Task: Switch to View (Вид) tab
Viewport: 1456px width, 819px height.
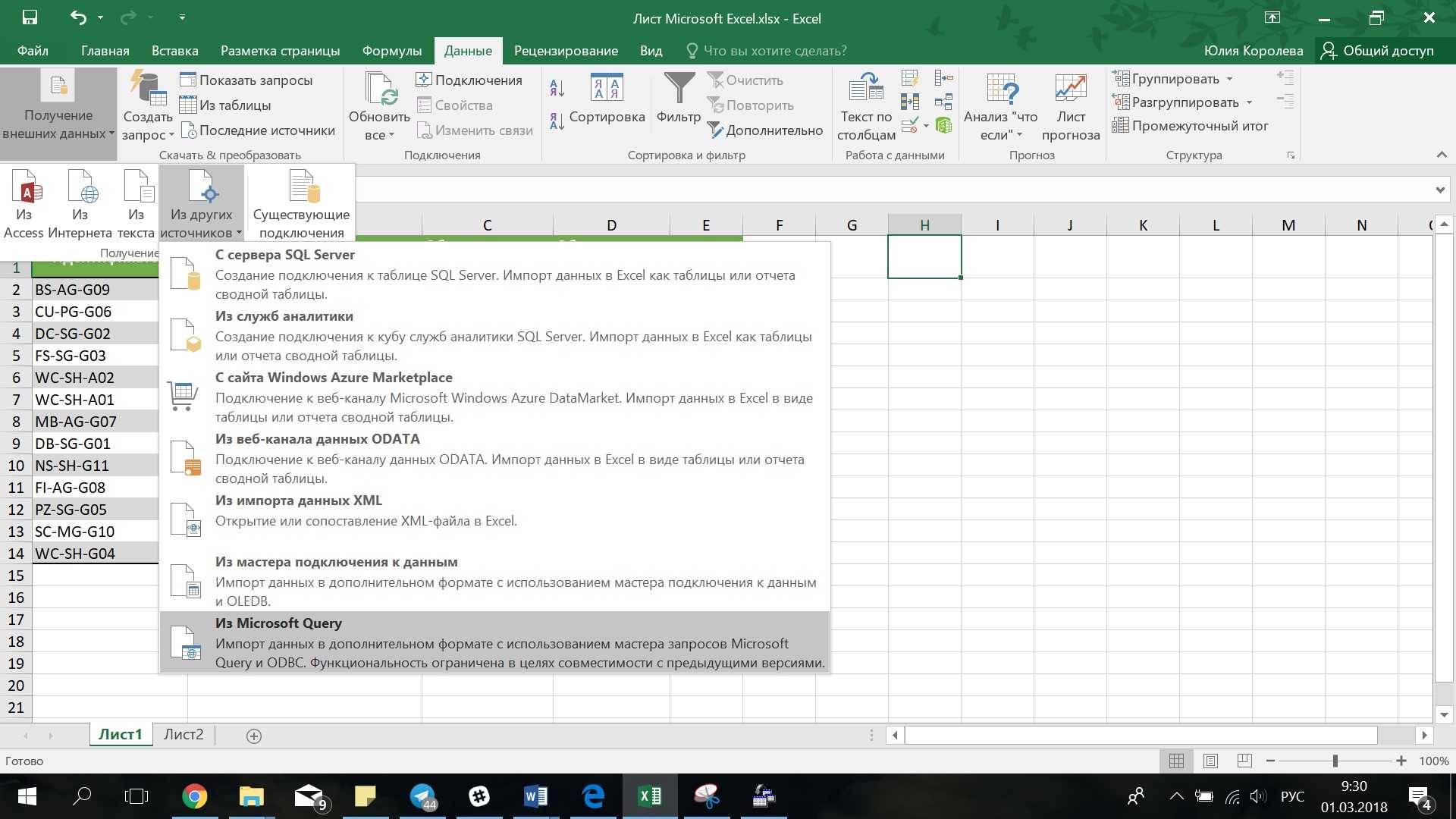Action: [651, 51]
